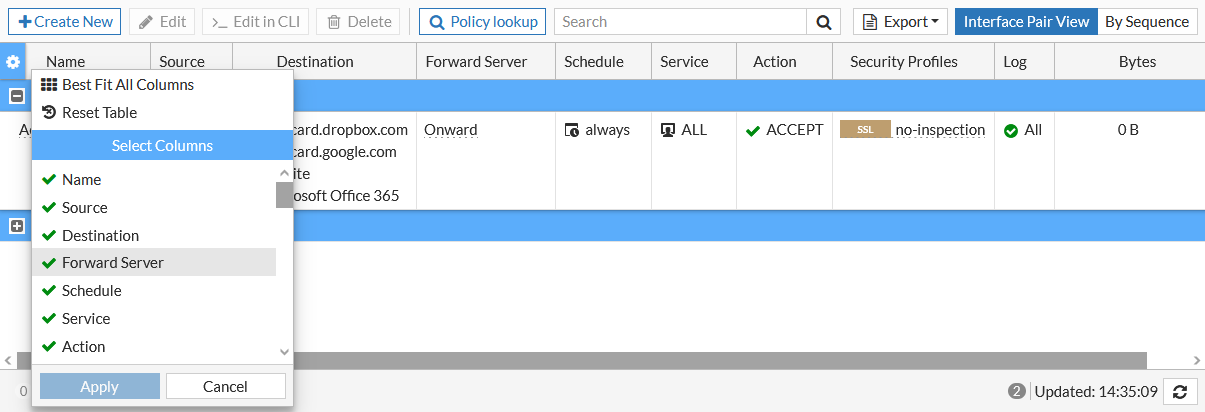Expand the second collapsed policy section
This screenshot has height=412, width=1205.
[x=16, y=226]
